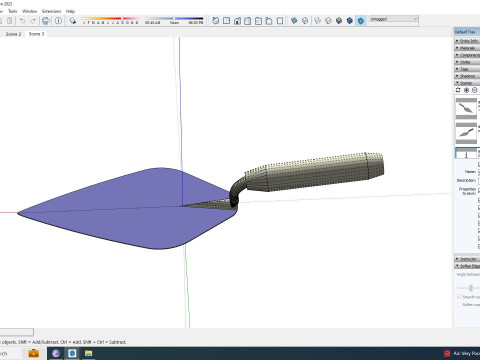Switch to Wireframe style icon
The image size is (480, 360).
click(317, 21)
